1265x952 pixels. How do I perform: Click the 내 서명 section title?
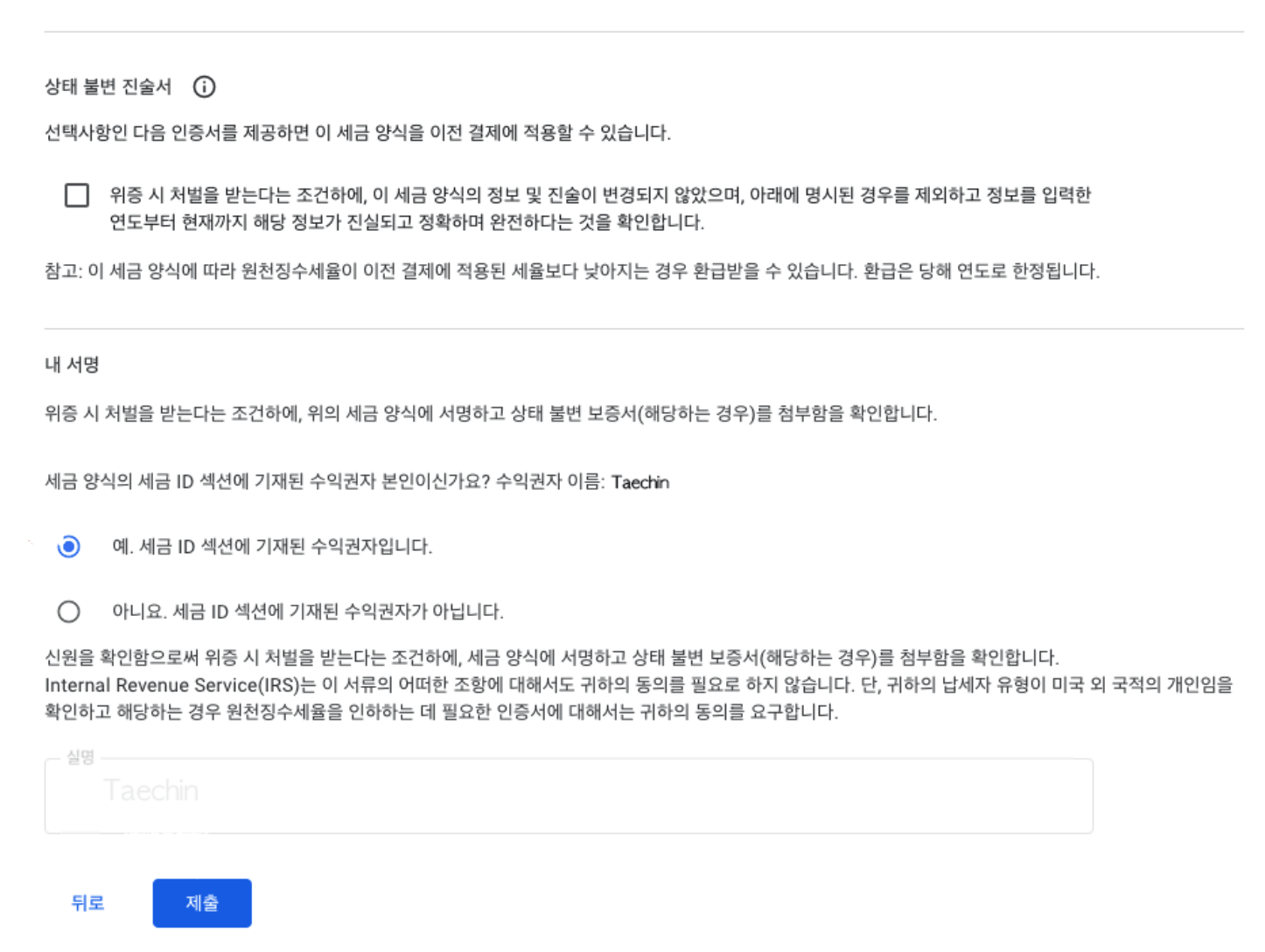click(72, 365)
